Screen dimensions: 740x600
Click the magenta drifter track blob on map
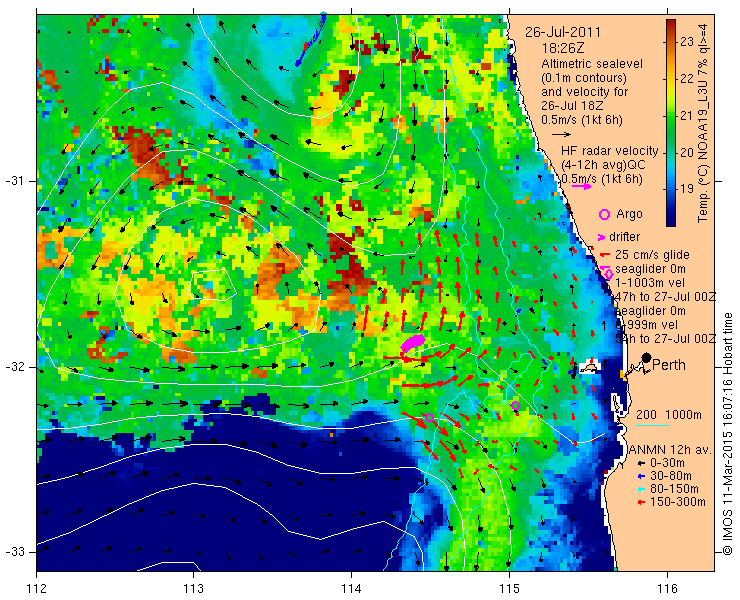413,342
